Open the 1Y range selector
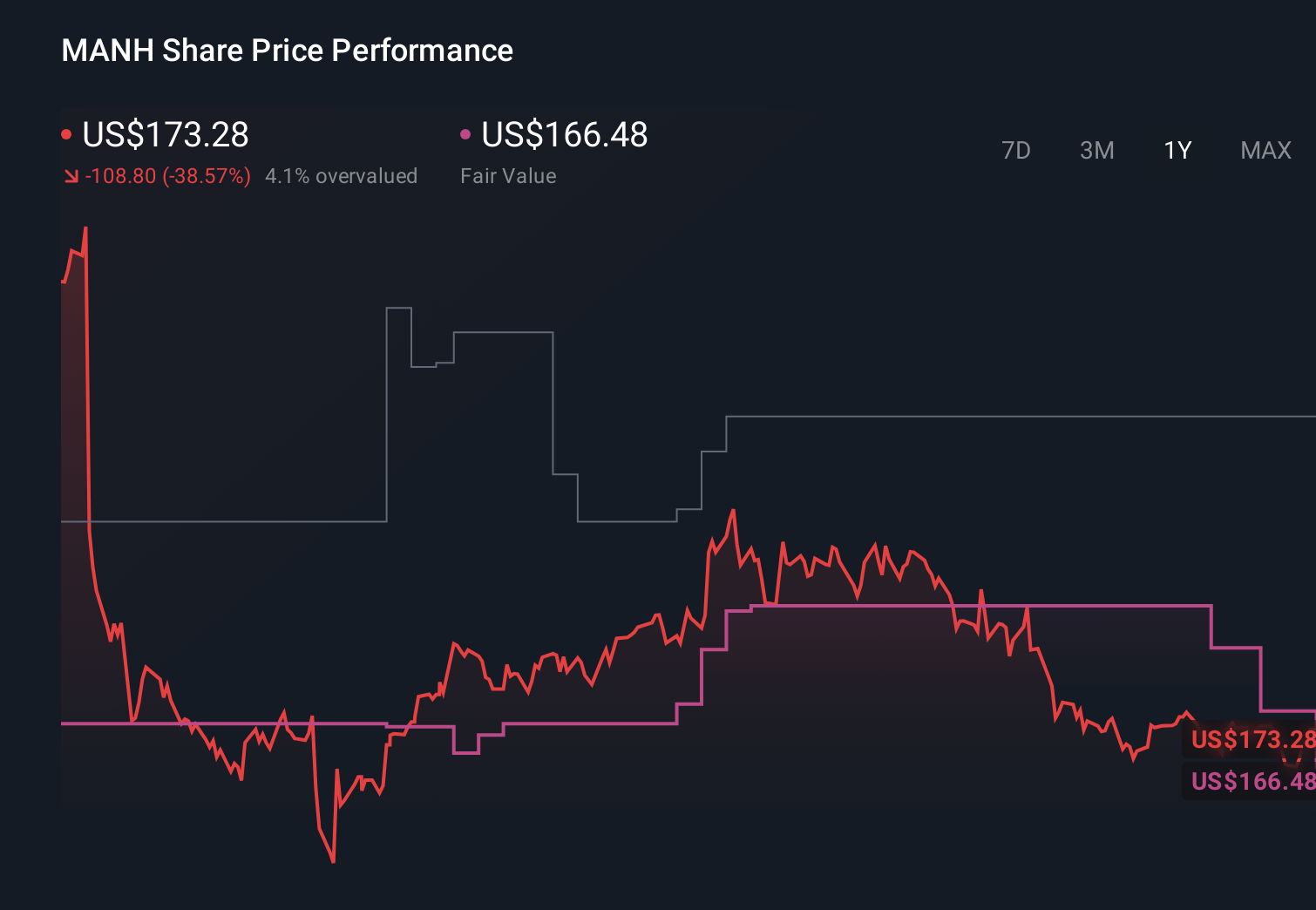This screenshot has width=1316, height=910. click(1177, 150)
